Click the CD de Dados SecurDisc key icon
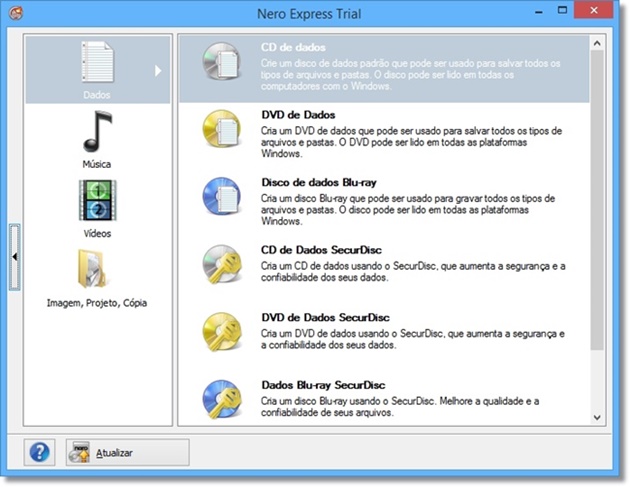The image size is (630, 487). [x=222, y=264]
